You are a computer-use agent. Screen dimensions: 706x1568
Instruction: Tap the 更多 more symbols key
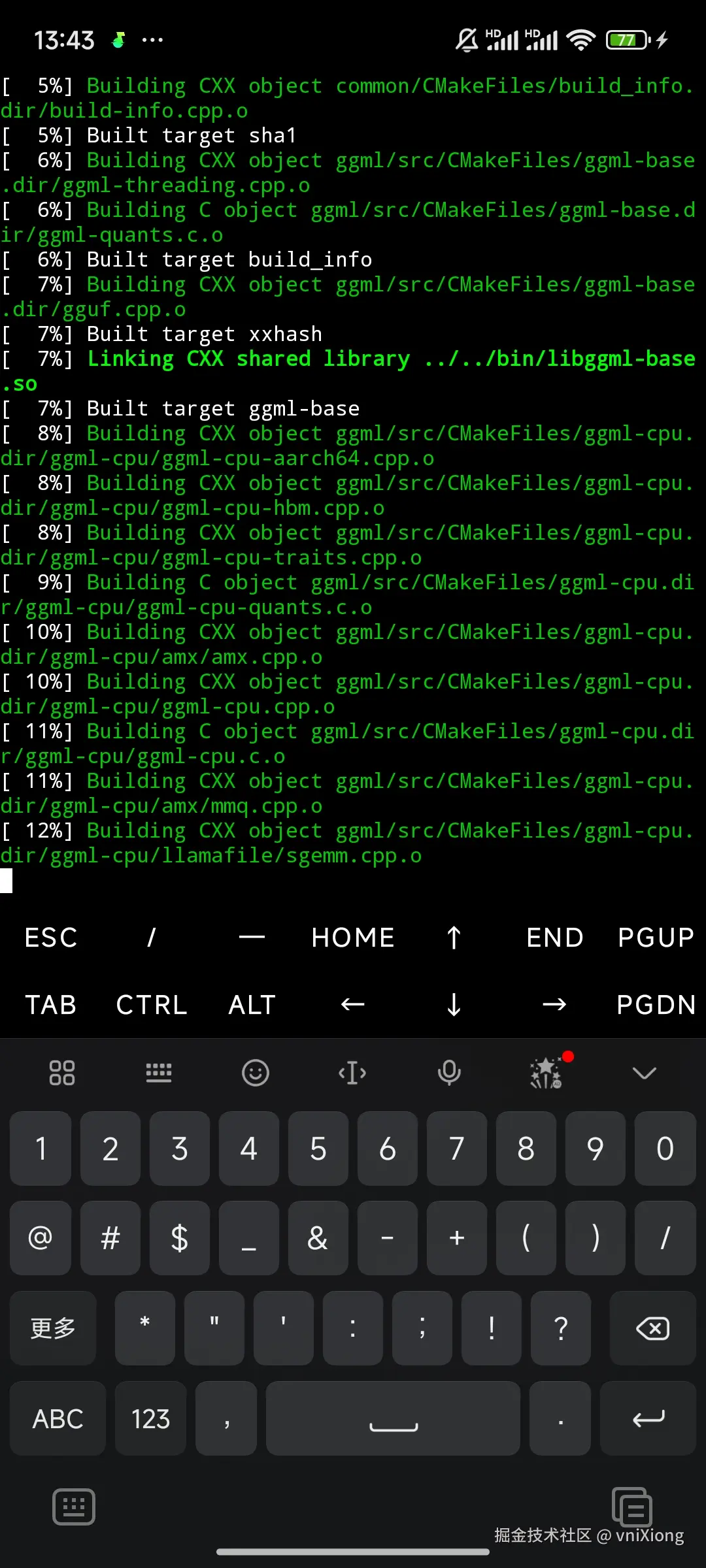tap(53, 1328)
